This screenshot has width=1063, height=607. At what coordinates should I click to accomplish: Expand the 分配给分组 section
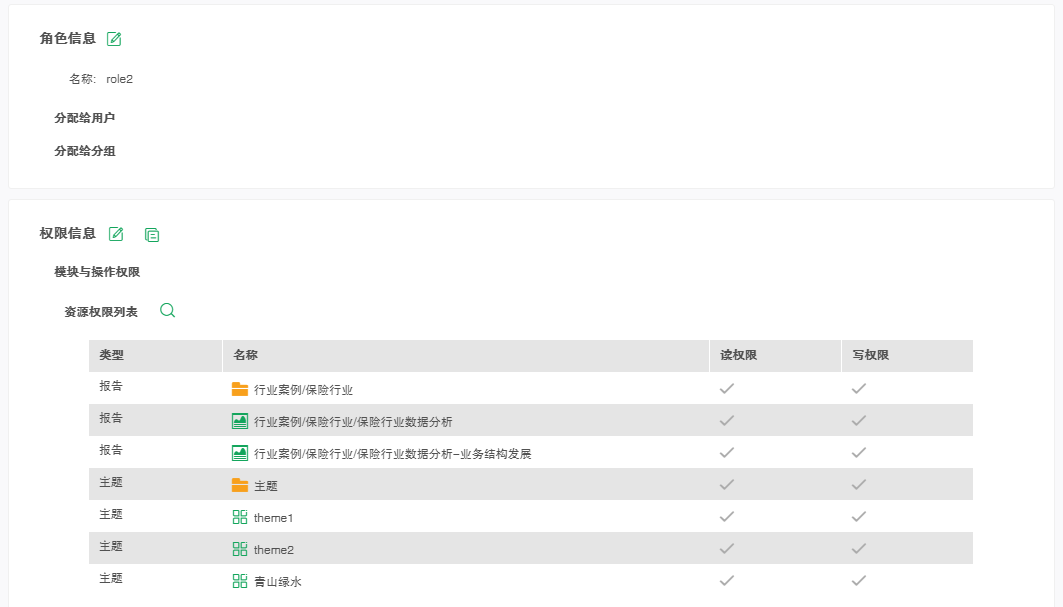[85, 152]
